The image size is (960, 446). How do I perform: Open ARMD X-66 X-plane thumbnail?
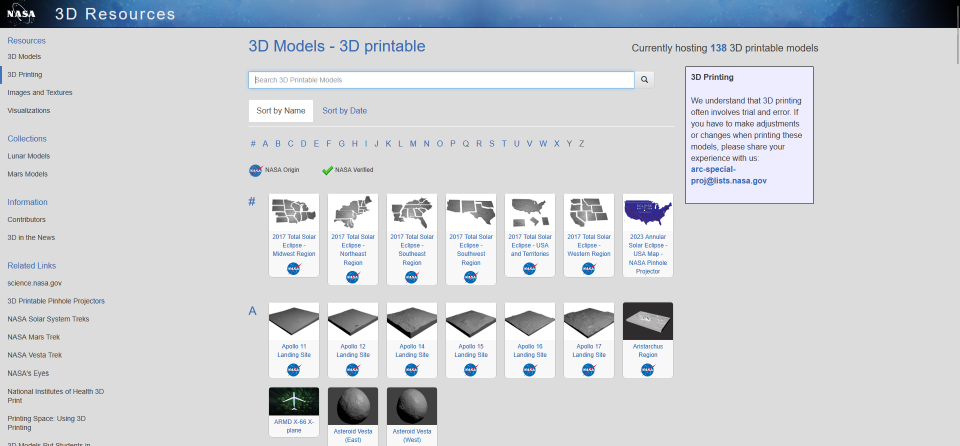[294, 401]
